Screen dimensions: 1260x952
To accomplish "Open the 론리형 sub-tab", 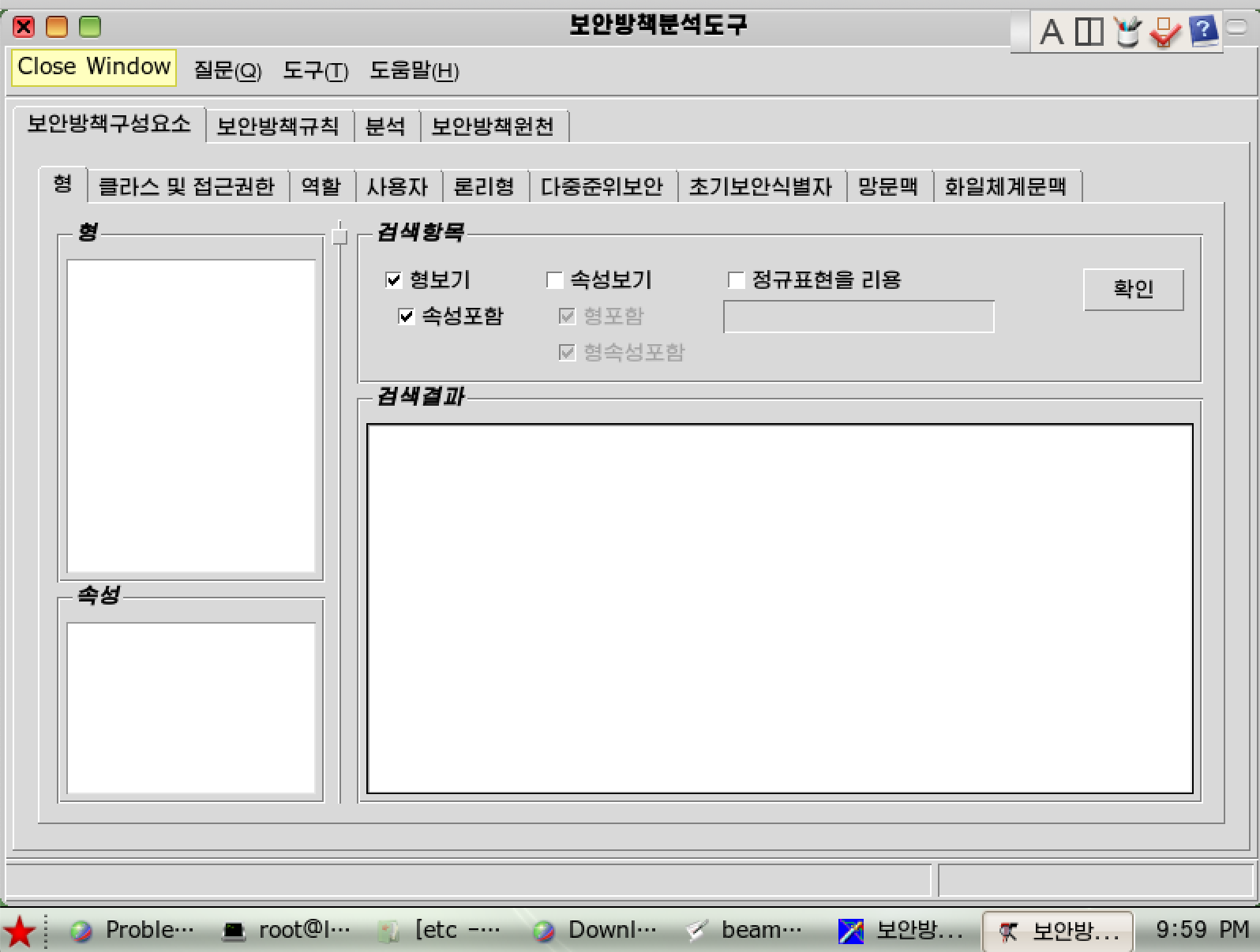I will point(484,187).
